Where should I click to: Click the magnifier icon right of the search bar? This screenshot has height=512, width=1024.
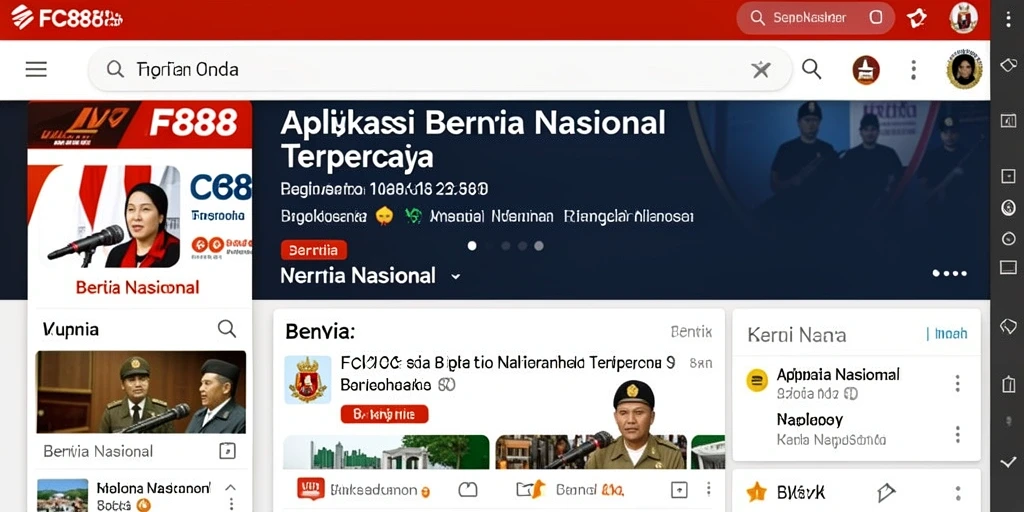pyautogui.click(x=811, y=69)
